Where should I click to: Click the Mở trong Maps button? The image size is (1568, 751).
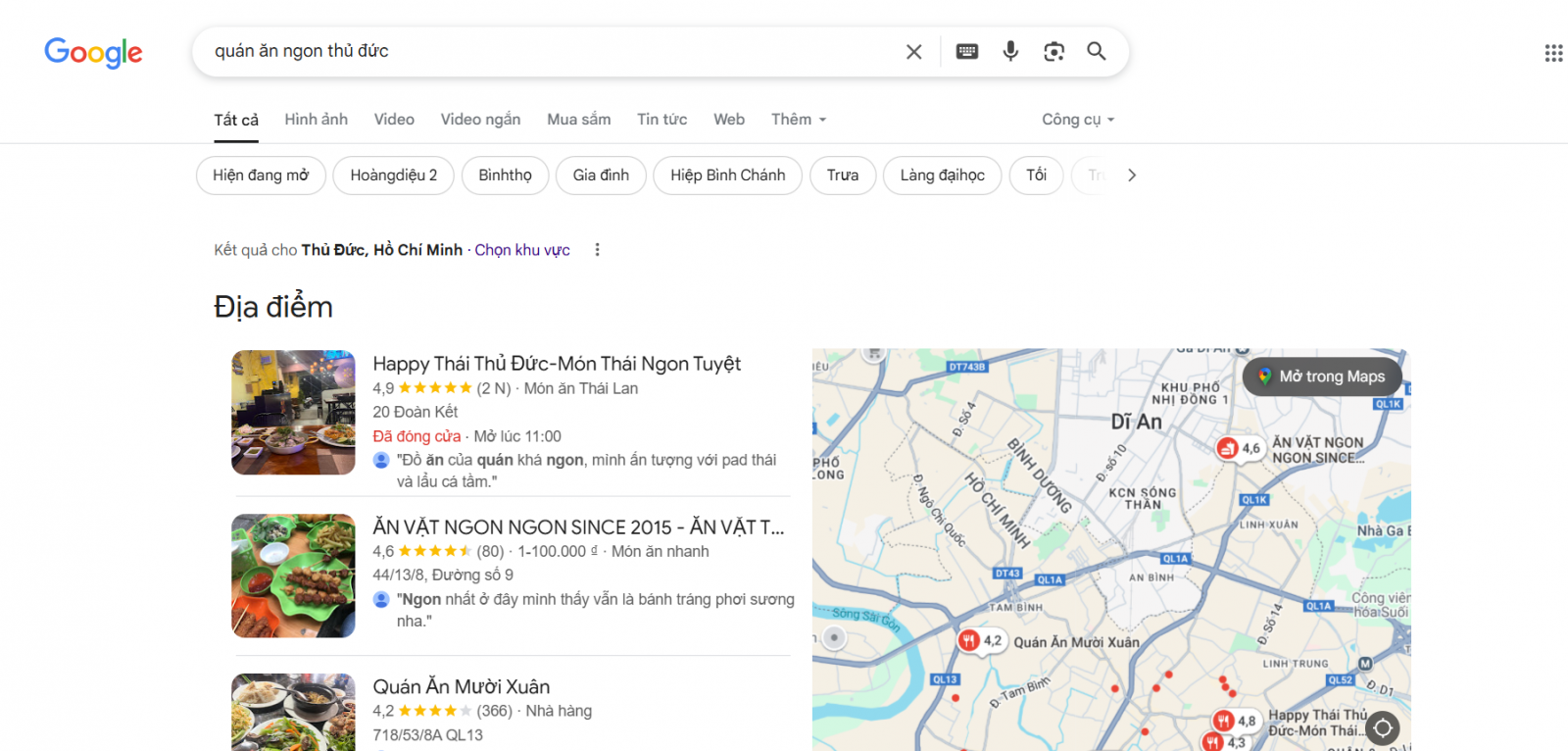pyautogui.click(x=1322, y=376)
